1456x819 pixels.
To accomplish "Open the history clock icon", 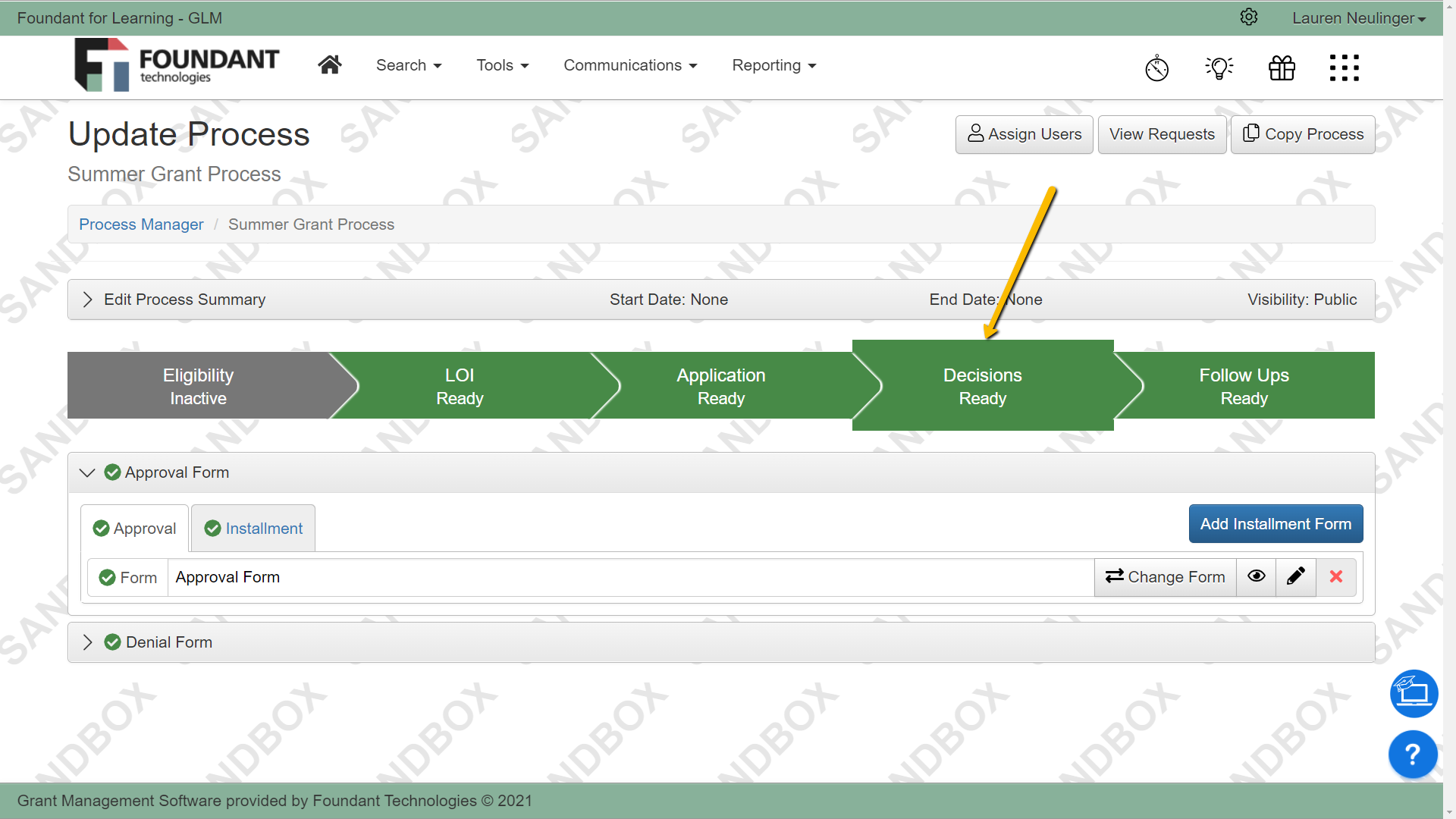I will (1156, 67).
